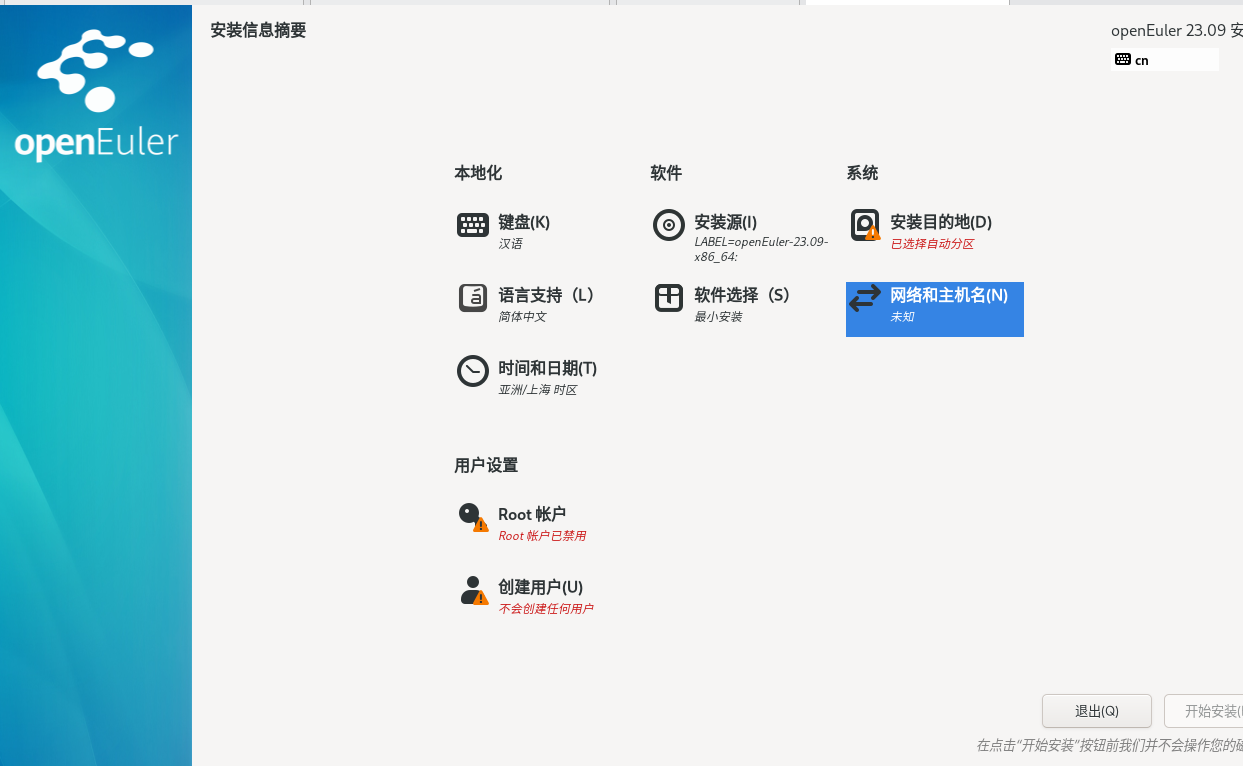Select the network and hostname arrows icon
Screen dimensions: 1243x766
(x=865, y=298)
